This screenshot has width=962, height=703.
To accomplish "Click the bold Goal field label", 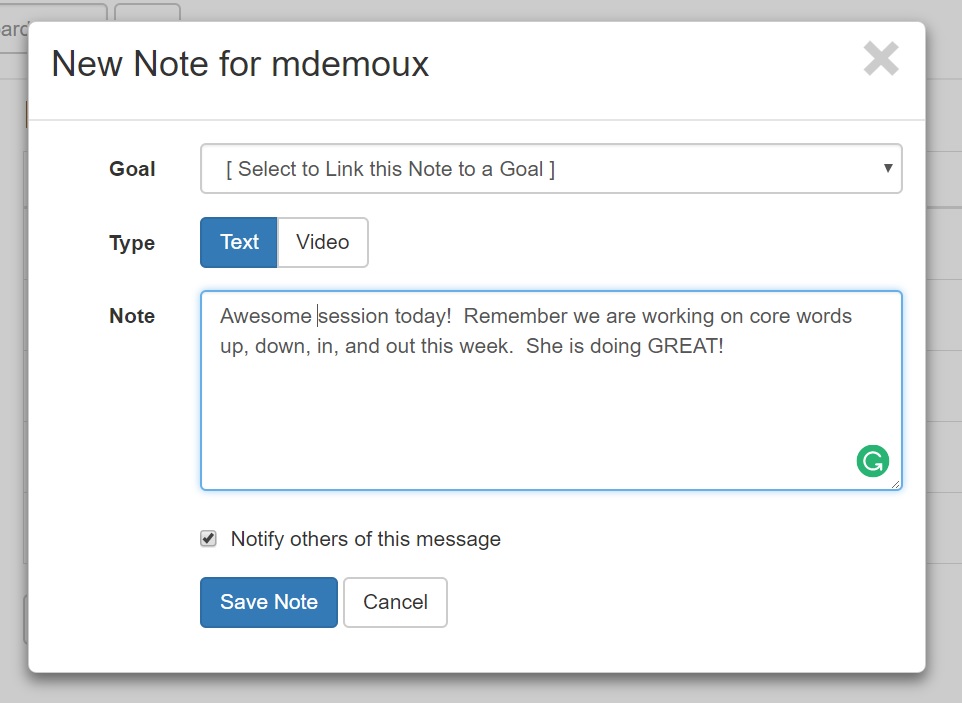I will coord(132,169).
